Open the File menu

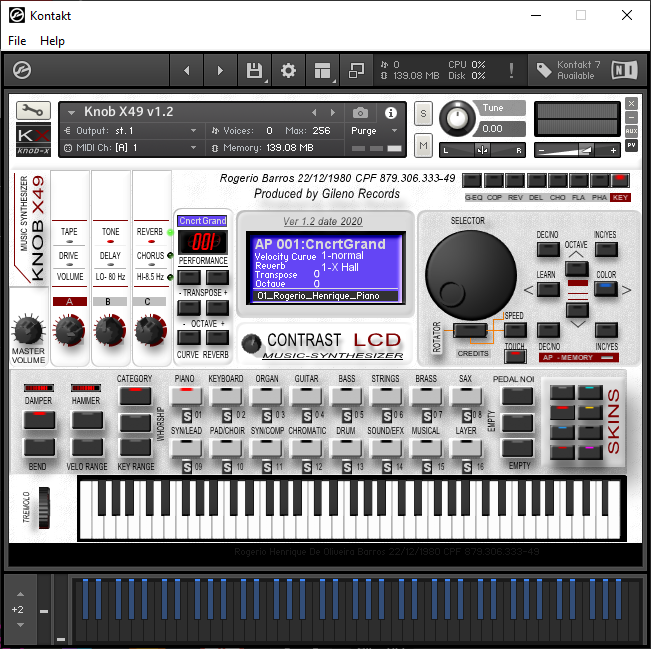[x=17, y=41]
